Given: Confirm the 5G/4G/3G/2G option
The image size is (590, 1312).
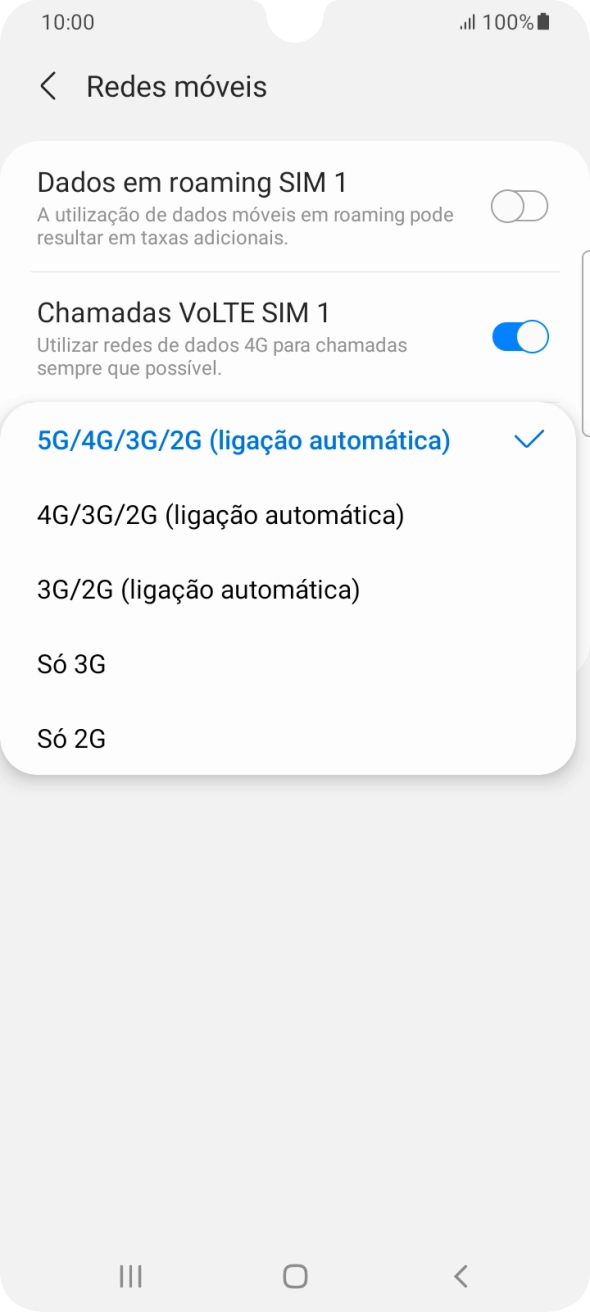Looking at the screenshot, I should coord(244,438).
